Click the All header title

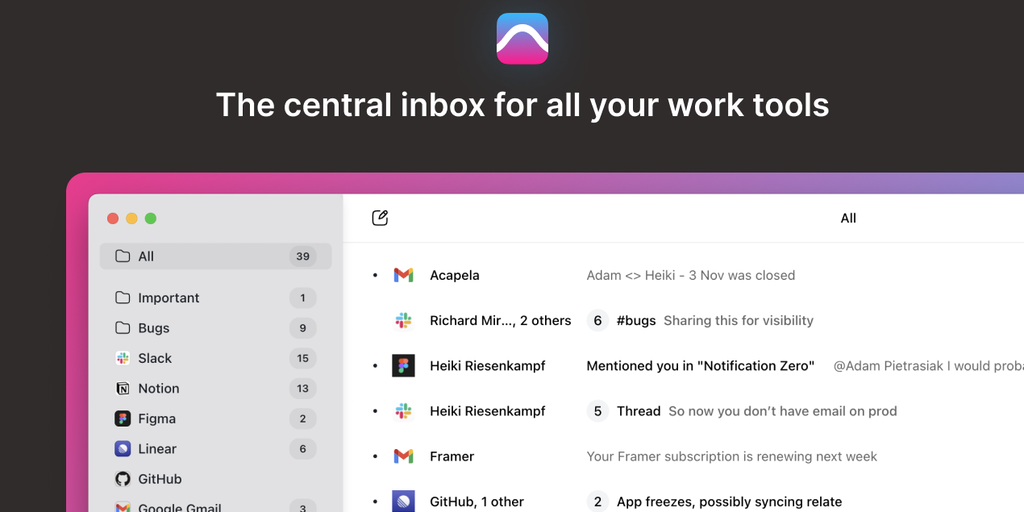848,218
